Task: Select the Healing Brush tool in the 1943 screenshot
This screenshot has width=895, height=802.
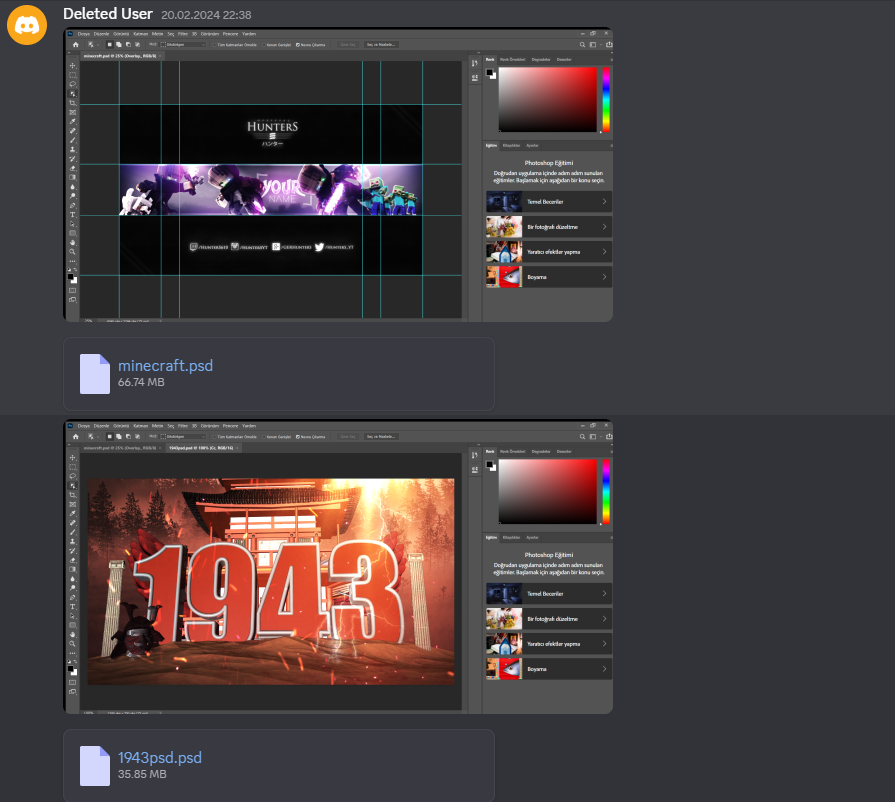Action: tap(72, 523)
